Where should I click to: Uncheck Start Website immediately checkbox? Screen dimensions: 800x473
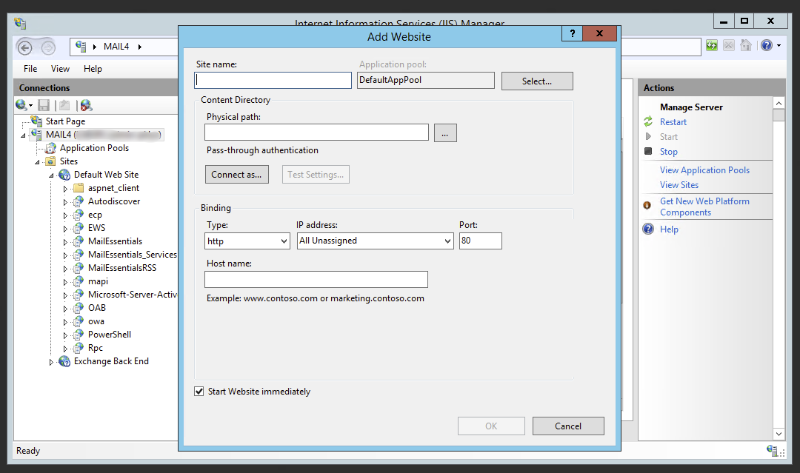pyautogui.click(x=199, y=391)
